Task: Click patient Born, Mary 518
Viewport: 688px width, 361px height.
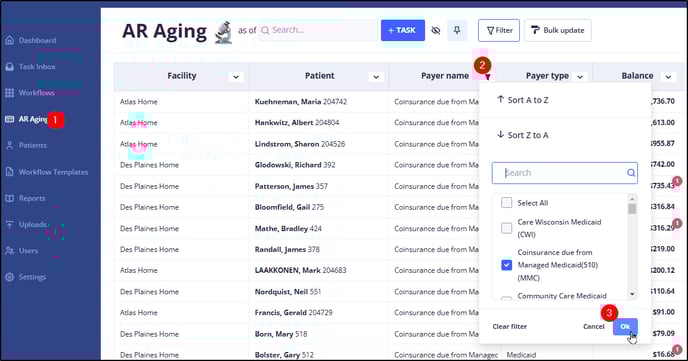Action: pyautogui.click(x=281, y=334)
